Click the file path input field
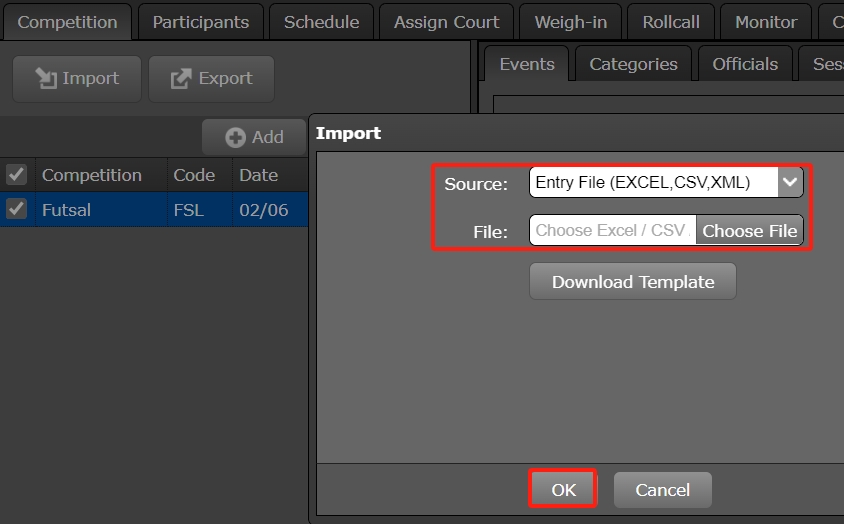Screen dimensions: 844x524 [611, 230]
